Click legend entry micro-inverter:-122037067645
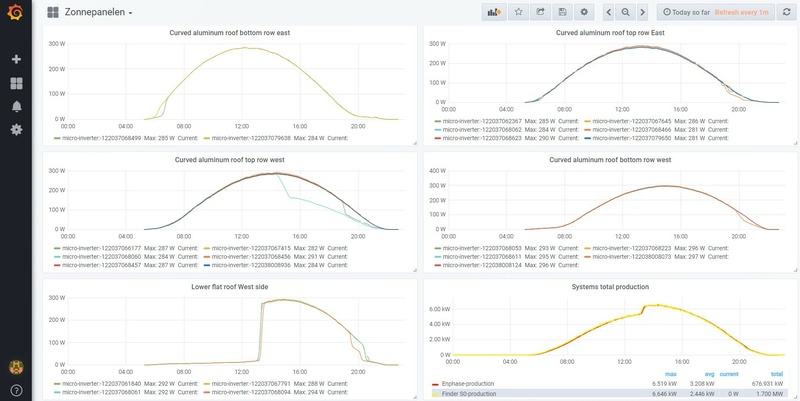The width and height of the screenshot is (800, 401). coord(632,121)
